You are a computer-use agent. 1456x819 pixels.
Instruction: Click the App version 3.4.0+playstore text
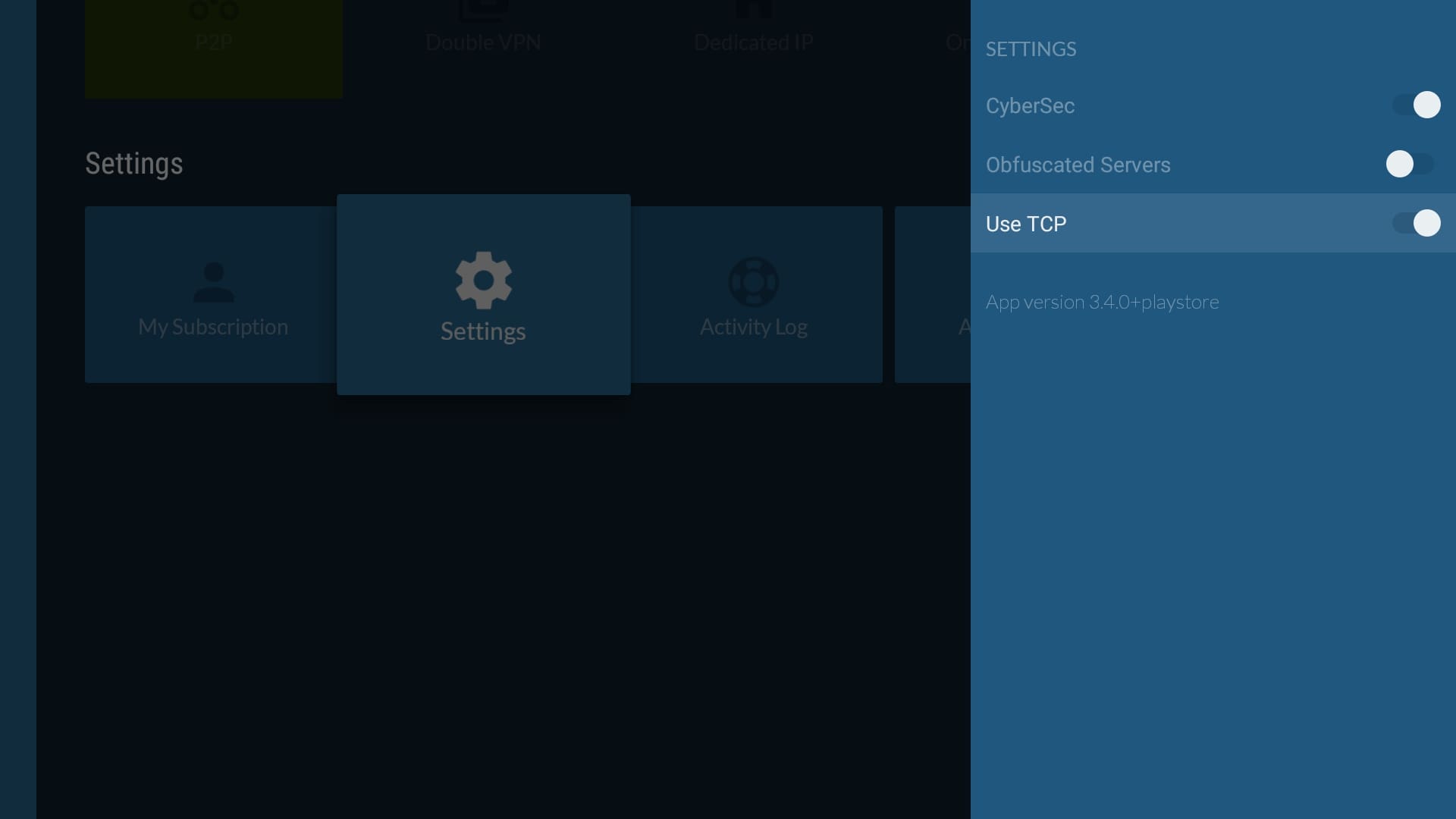coord(1103,302)
